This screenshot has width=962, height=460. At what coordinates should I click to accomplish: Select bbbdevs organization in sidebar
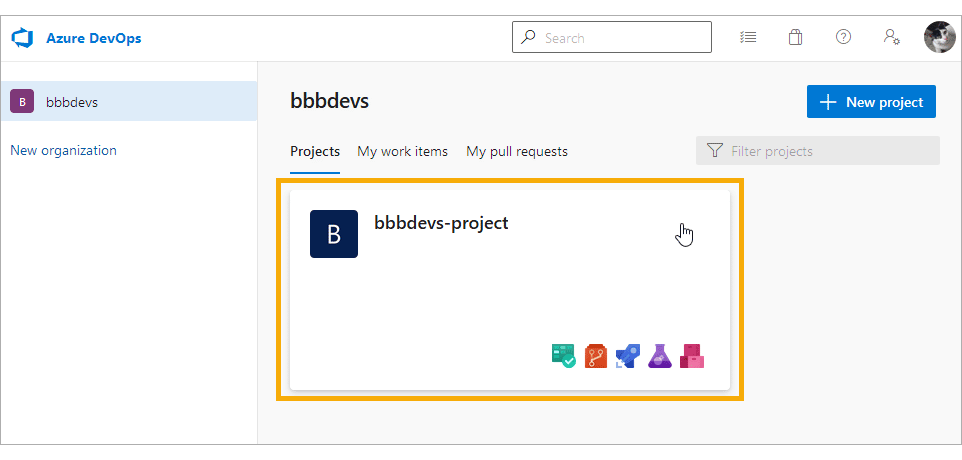click(x=129, y=101)
